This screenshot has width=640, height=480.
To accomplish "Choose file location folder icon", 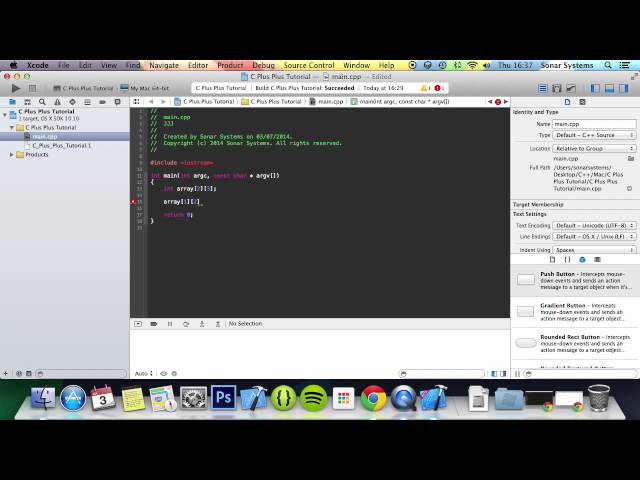I will point(631,158).
